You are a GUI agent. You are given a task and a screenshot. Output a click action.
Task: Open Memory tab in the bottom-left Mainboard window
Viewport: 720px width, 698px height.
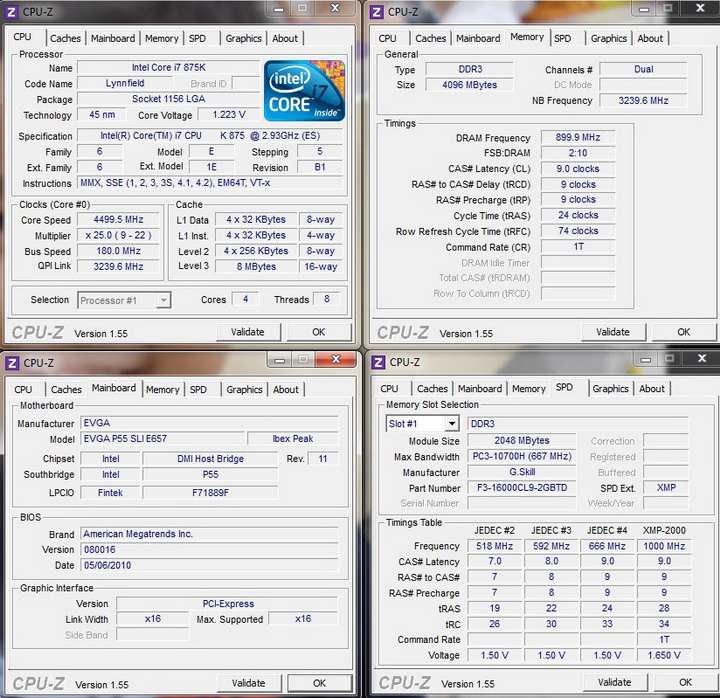tap(163, 389)
